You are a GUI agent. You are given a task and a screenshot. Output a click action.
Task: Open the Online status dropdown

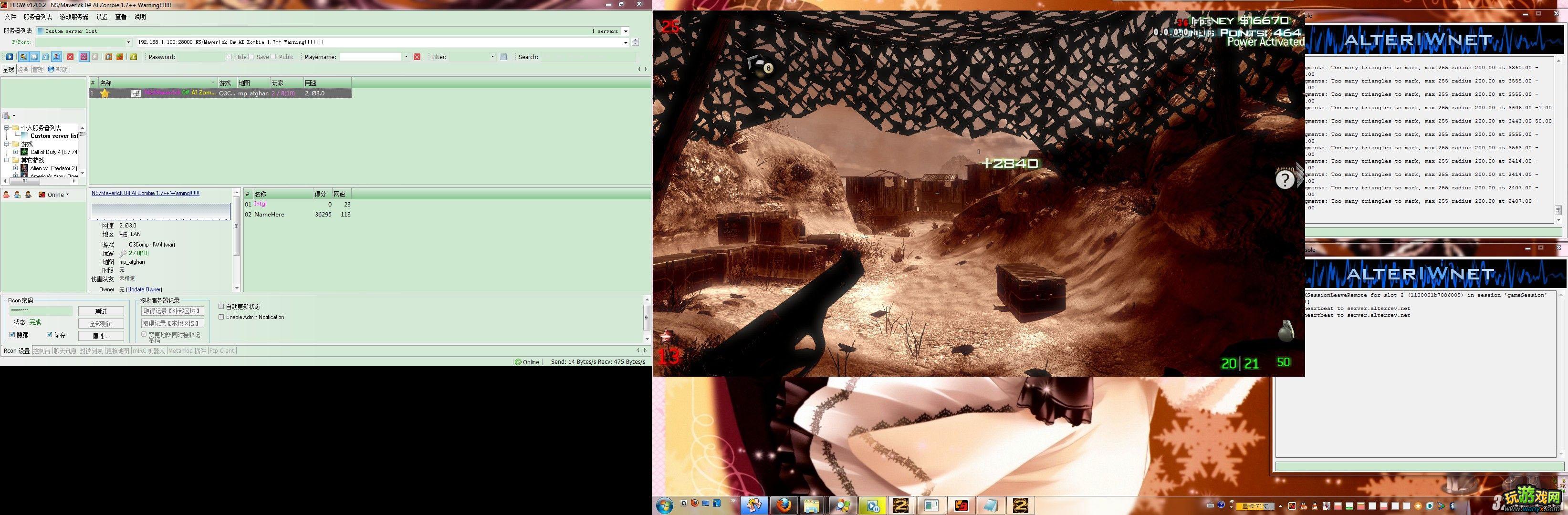coord(68,195)
